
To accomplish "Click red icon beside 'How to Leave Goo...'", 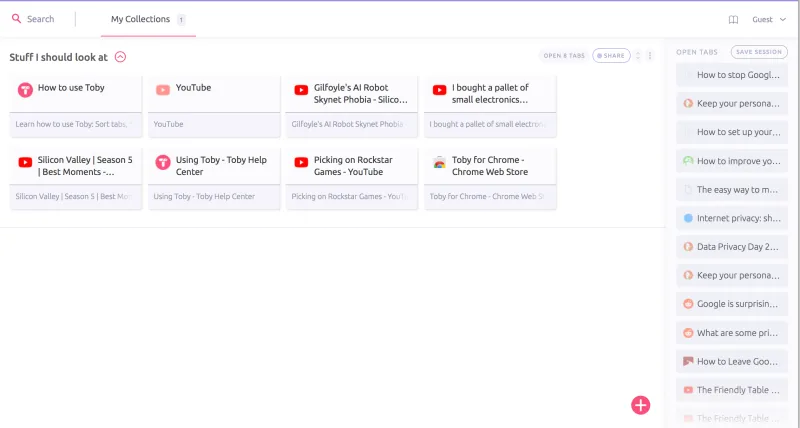I will click(x=688, y=361).
